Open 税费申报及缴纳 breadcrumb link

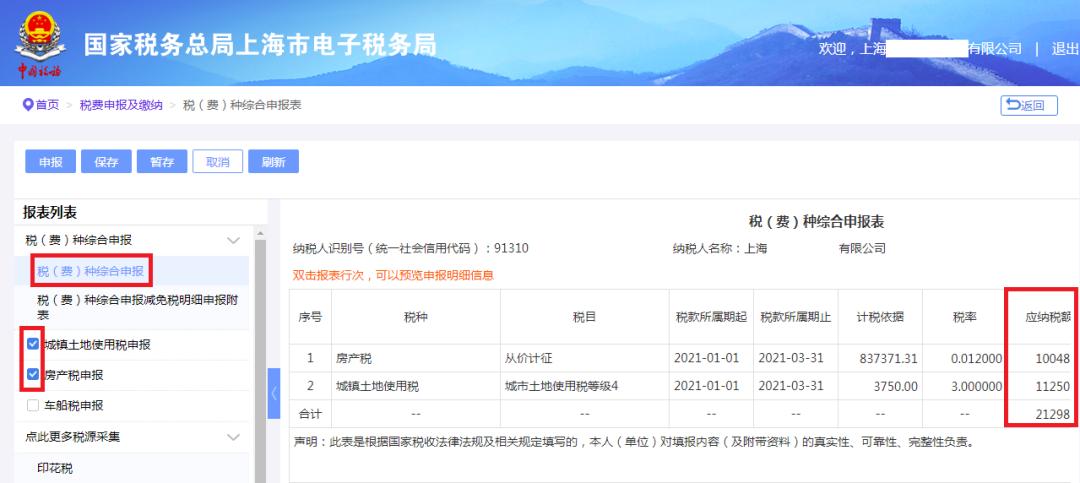point(121,105)
